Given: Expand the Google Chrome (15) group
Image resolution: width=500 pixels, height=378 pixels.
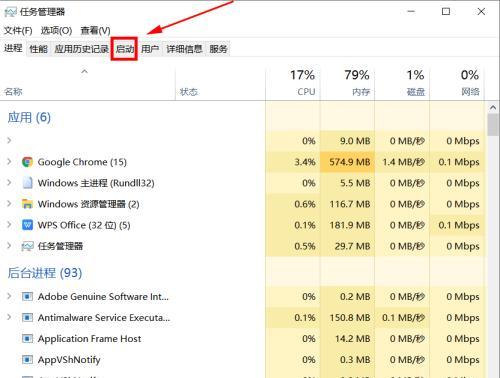Looking at the screenshot, I should [x=9, y=162].
